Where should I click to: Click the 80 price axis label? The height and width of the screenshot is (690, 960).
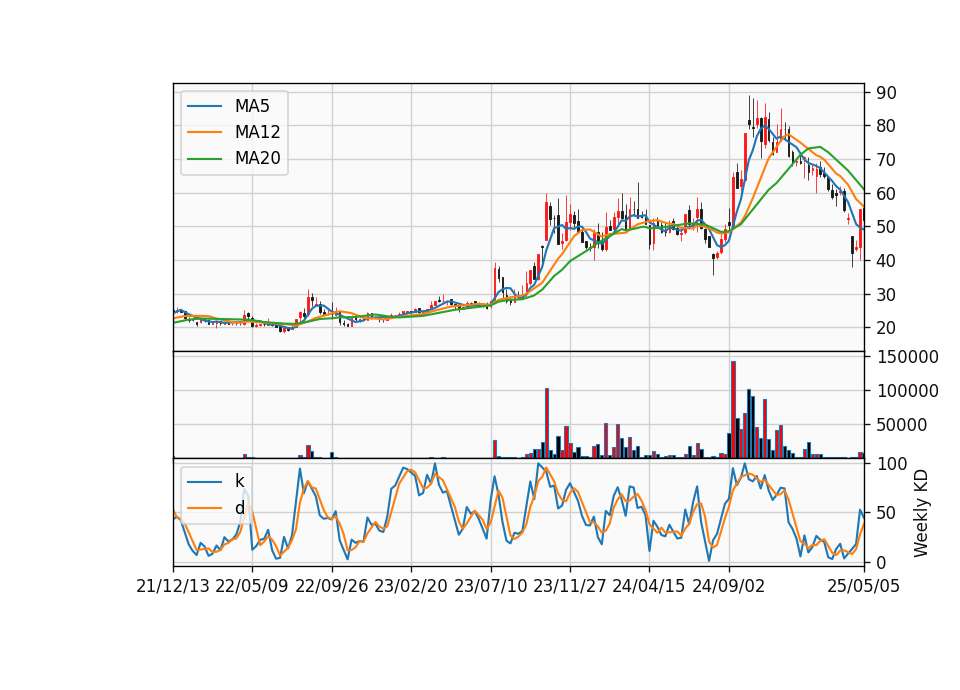[886, 126]
